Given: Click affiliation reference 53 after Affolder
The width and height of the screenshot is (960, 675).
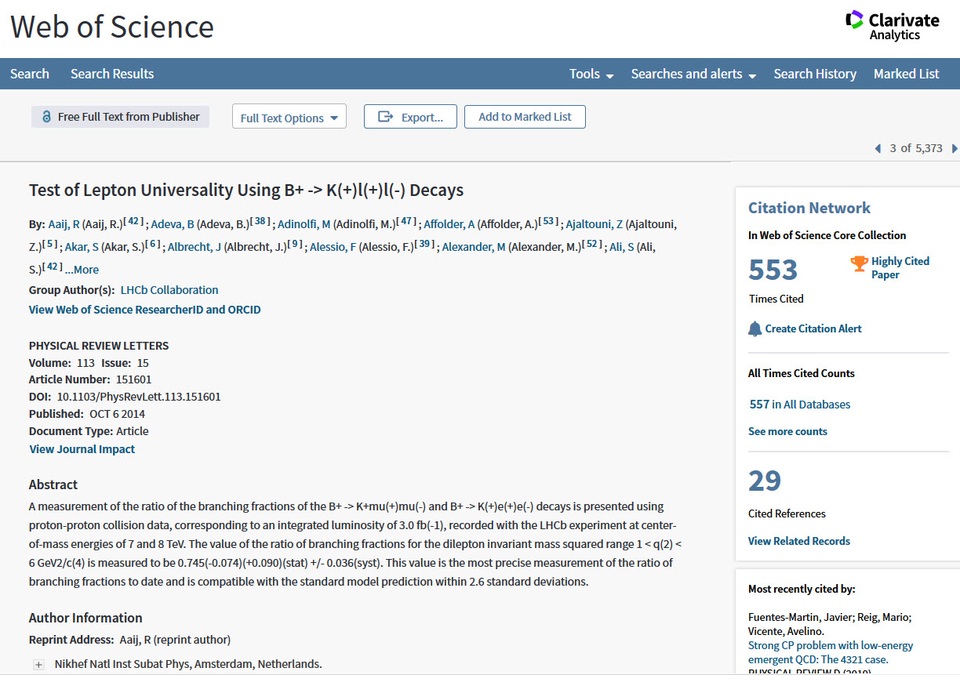Looking at the screenshot, I should (x=549, y=221).
